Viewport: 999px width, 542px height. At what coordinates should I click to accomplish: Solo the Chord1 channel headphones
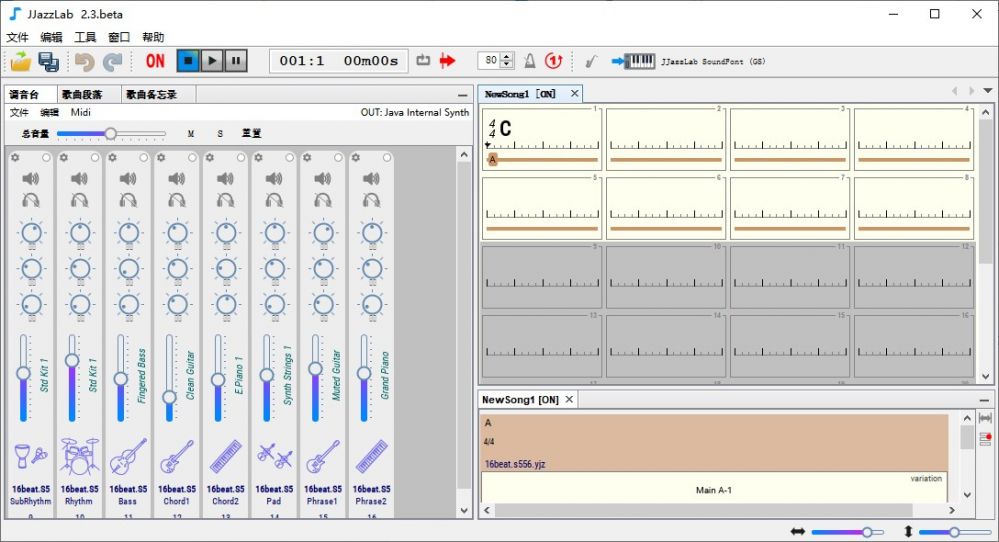coord(176,201)
